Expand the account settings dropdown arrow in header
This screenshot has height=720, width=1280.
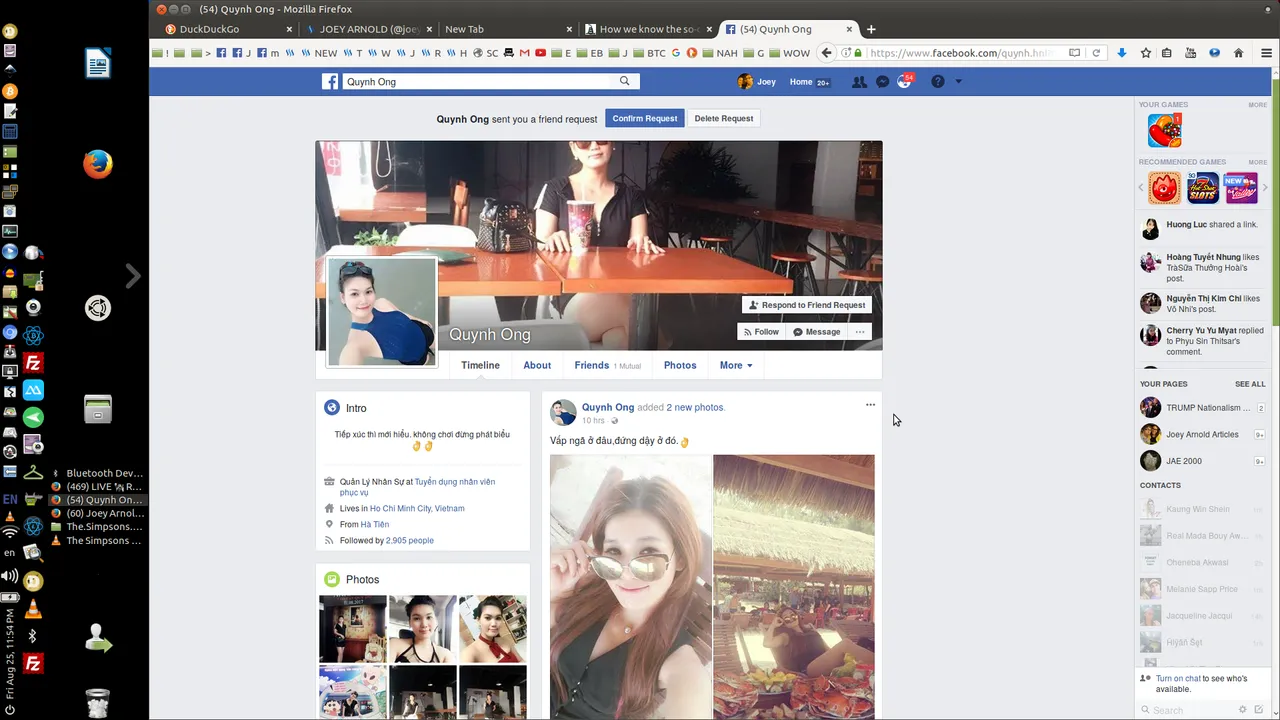click(x=958, y=82)
